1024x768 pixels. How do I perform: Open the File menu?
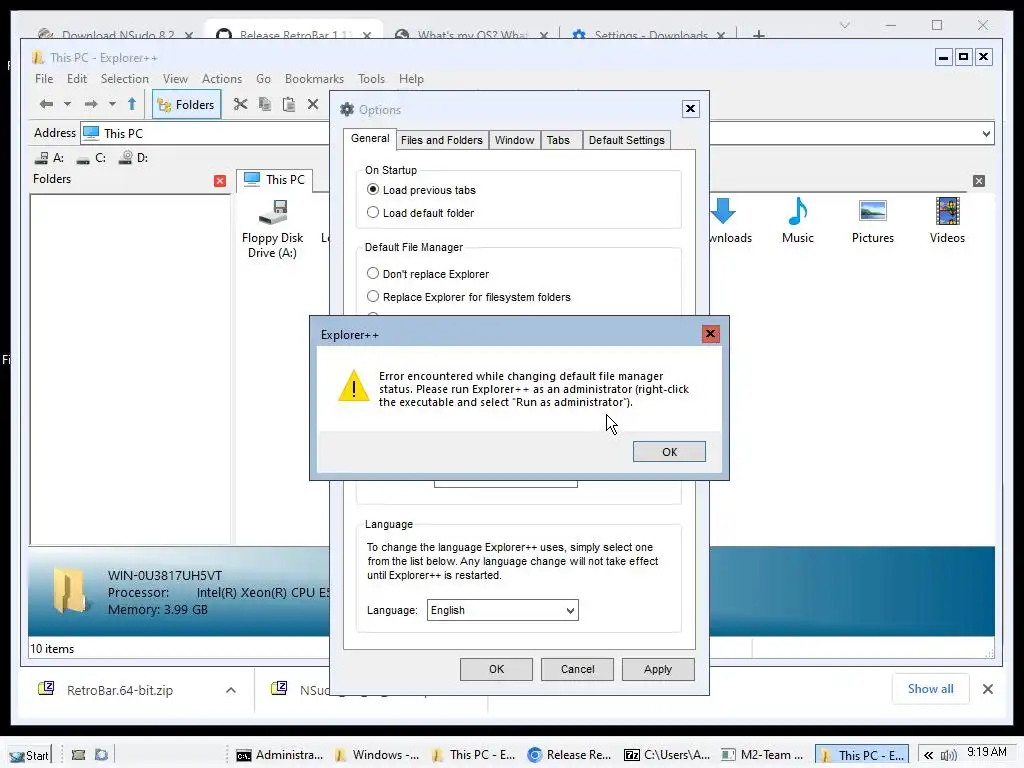[44, 78]
